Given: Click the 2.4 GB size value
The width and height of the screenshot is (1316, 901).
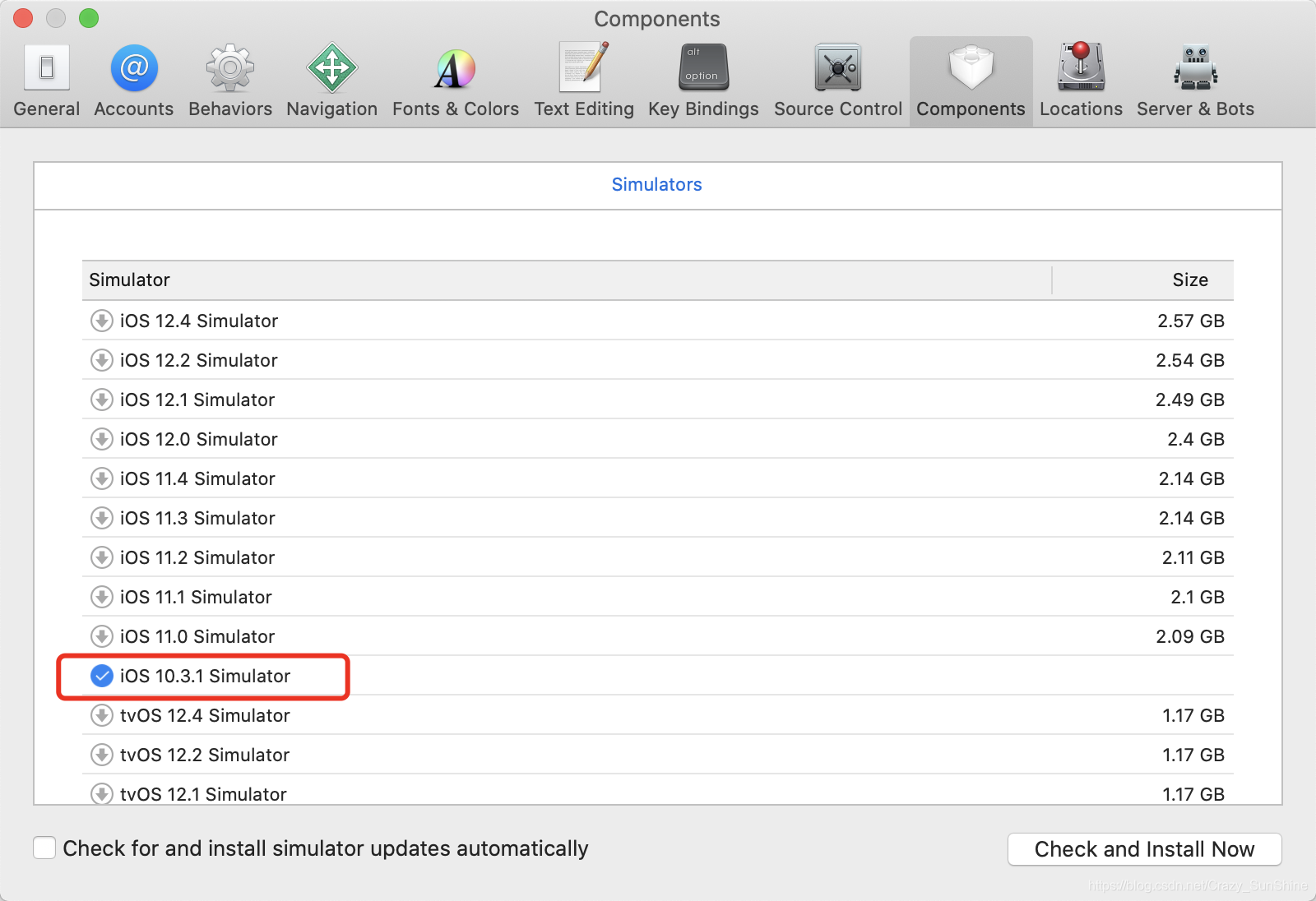Looking at the screenshot, I should pyautogui.click(x=1196, y=439).
